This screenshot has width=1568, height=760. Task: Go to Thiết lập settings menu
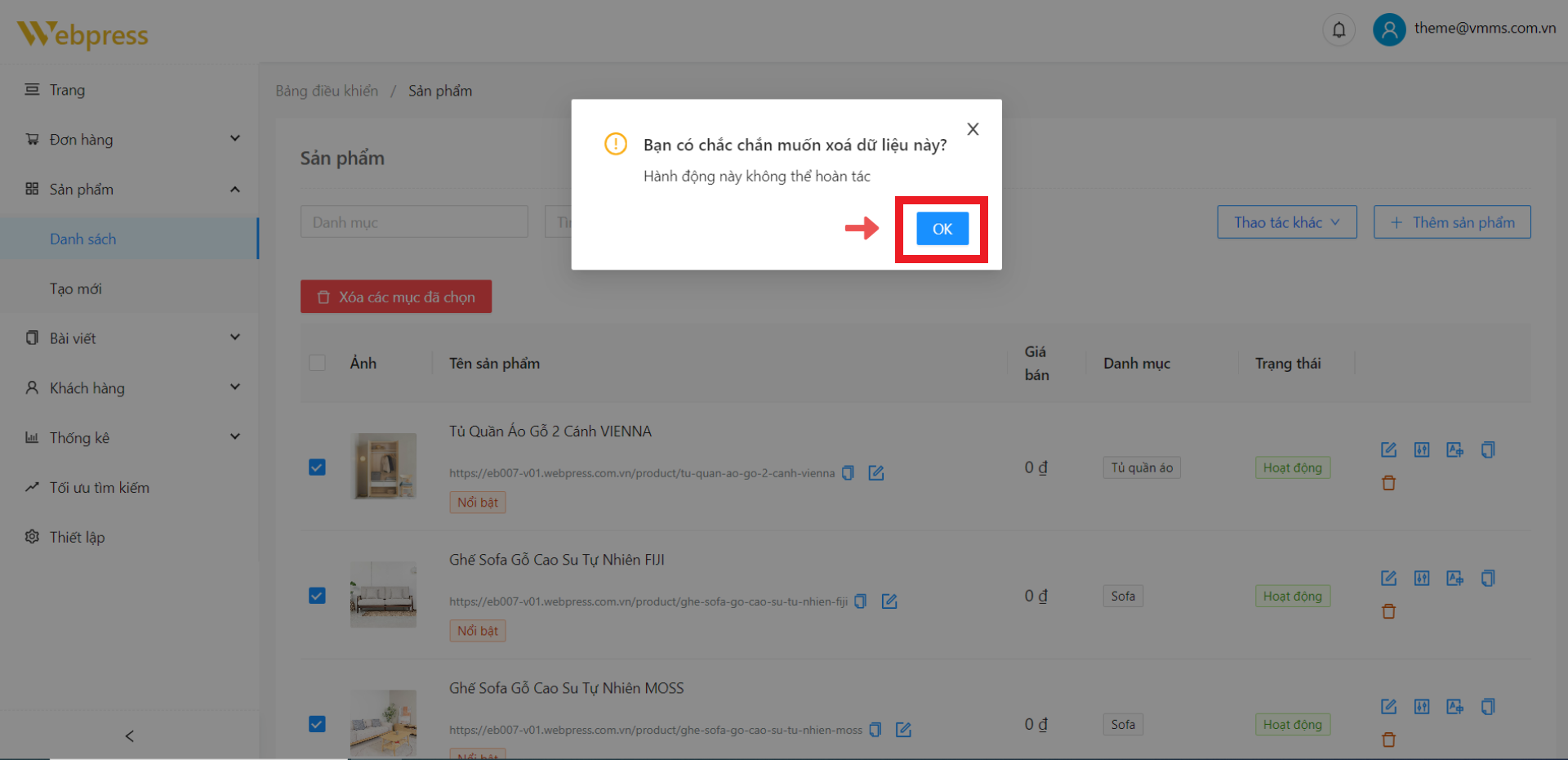click(77, 537)
